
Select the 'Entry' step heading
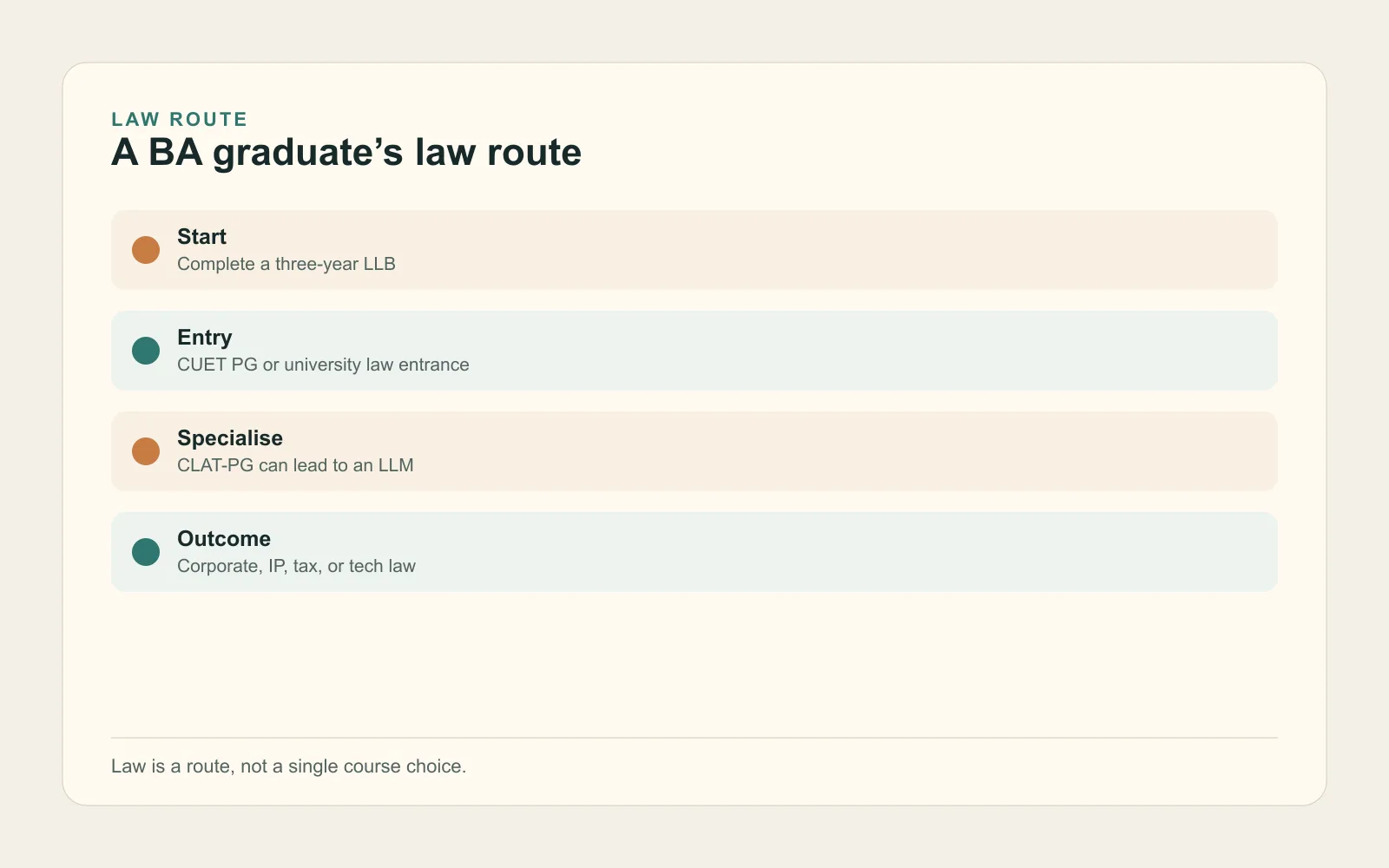coord(205,338)
